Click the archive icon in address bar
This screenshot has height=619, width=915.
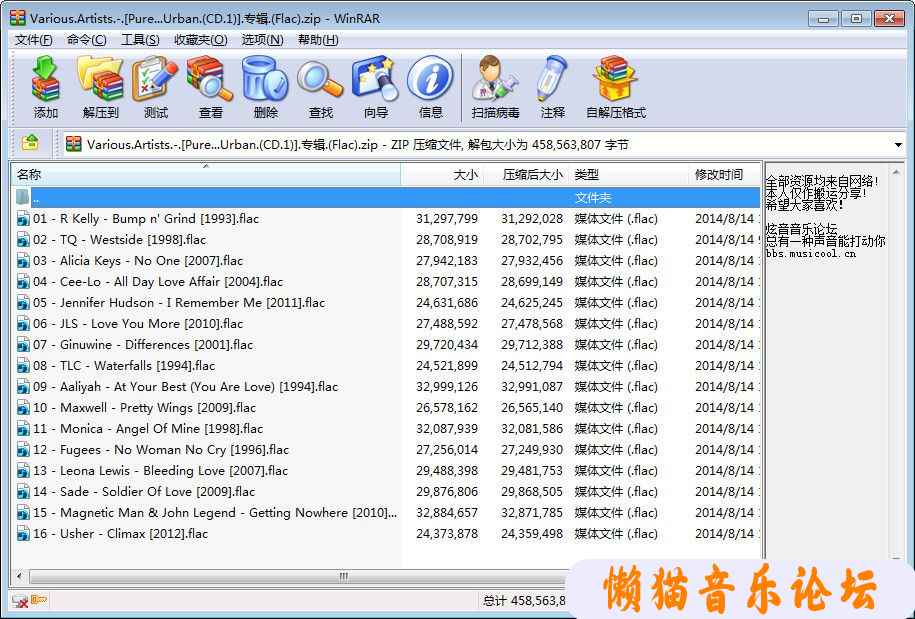pyautogui.click(x=74, y=144)
